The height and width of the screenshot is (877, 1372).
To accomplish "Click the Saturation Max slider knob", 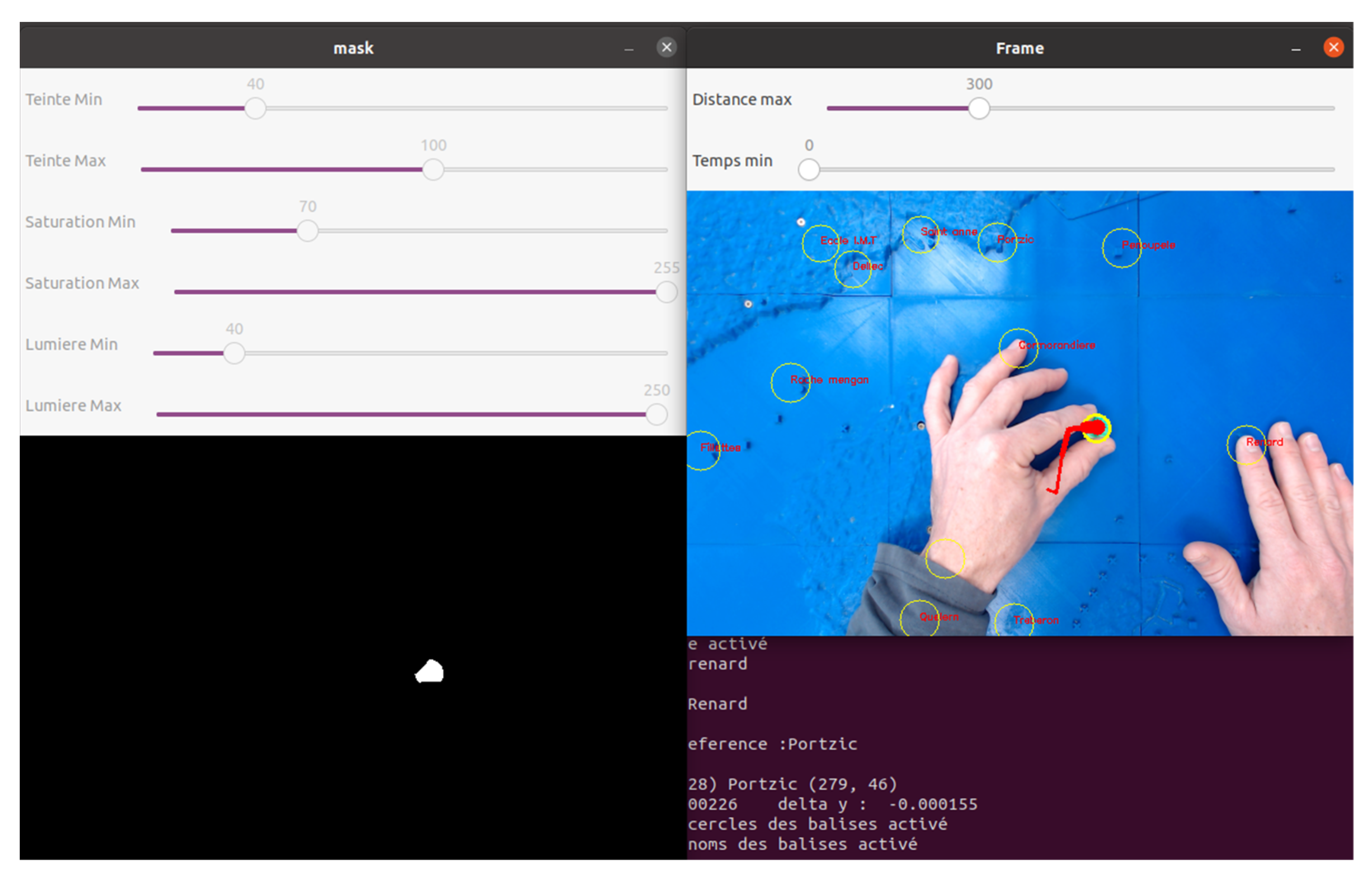I will 666,292.
